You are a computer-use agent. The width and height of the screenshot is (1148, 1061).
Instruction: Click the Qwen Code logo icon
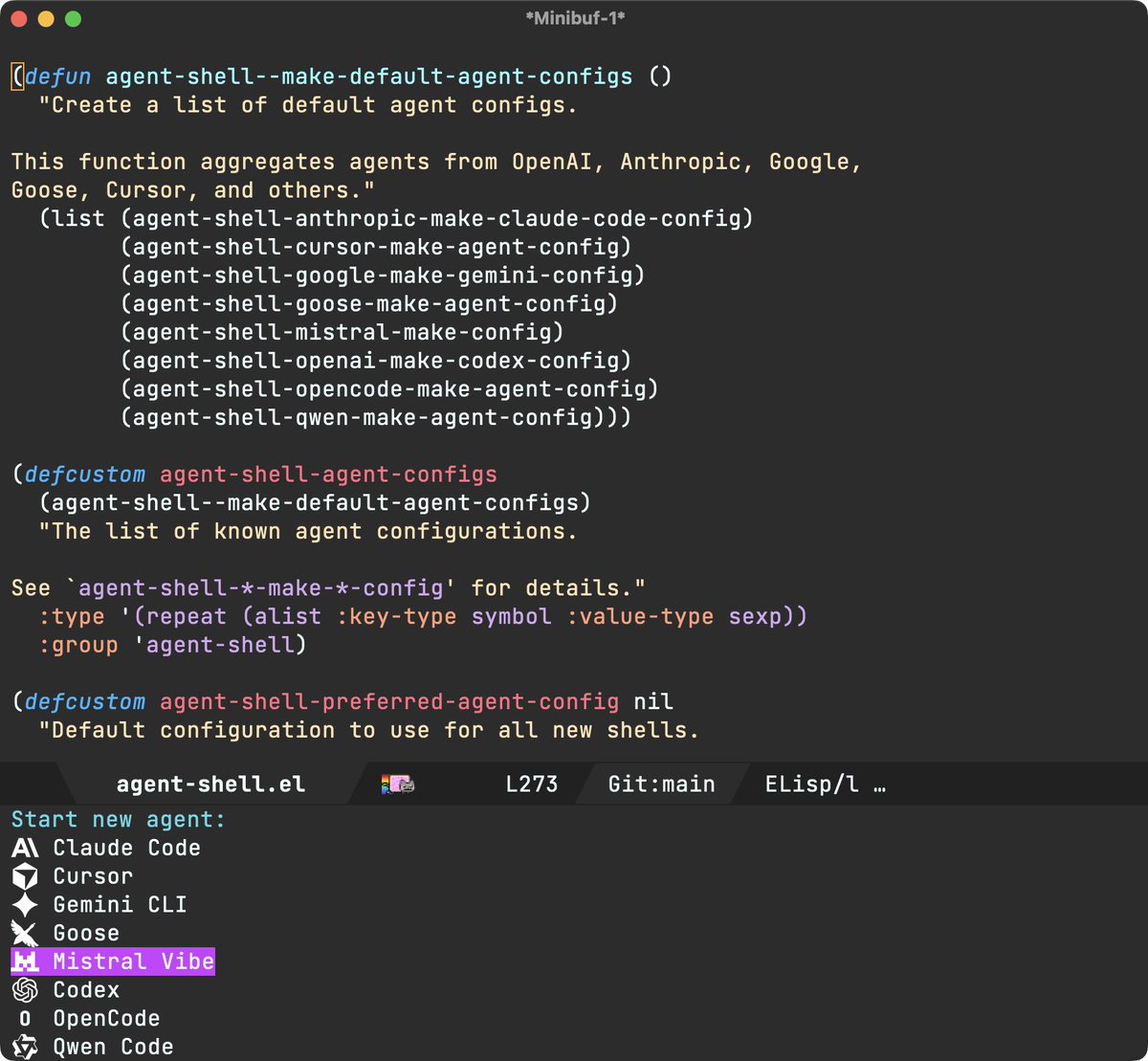pyautogui.click(x=25, y=1048)
